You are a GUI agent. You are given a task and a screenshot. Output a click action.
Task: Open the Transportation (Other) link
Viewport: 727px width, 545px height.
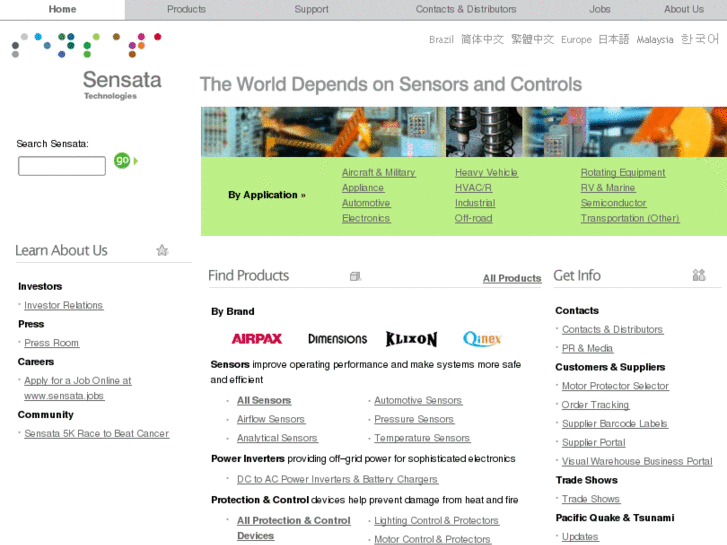tap(630, 218)
